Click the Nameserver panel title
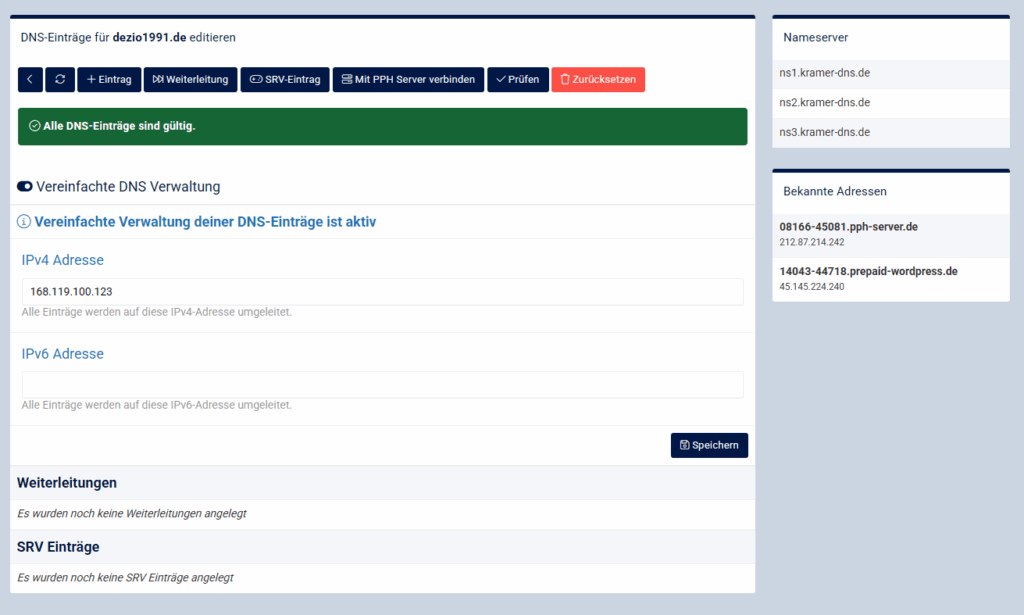 point(816,38)
